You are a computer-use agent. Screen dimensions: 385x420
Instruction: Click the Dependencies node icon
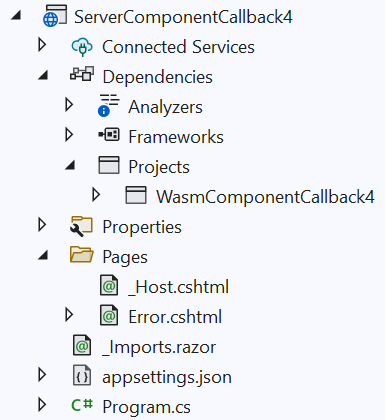pos(82,74)
